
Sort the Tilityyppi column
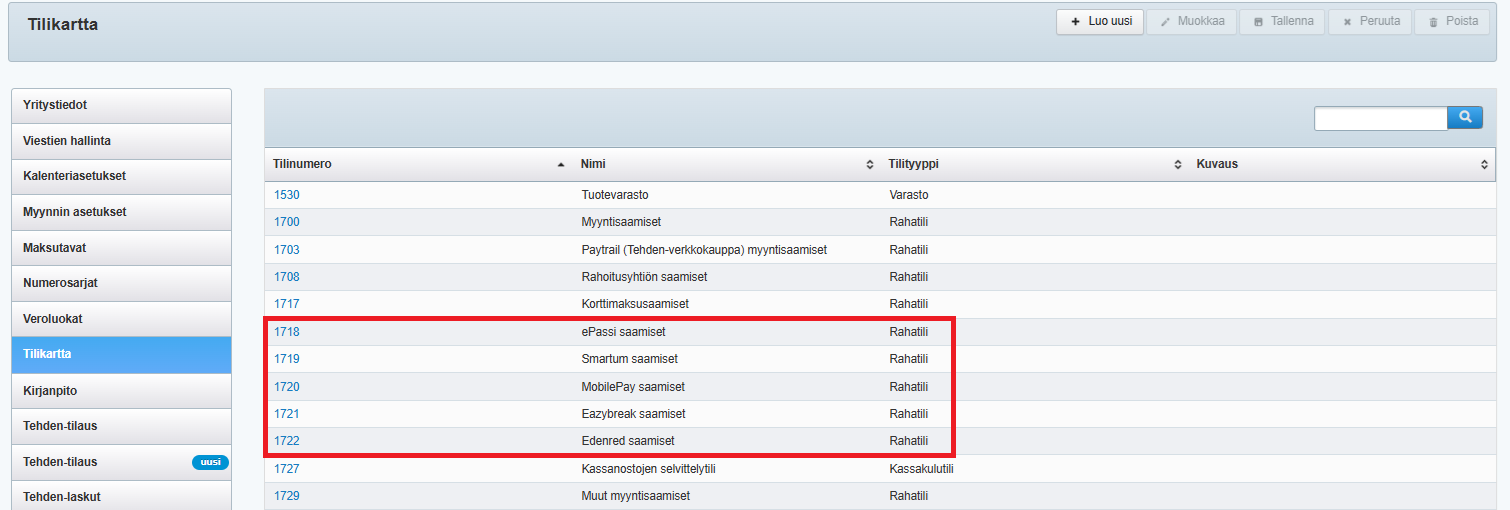(1177, 164)
